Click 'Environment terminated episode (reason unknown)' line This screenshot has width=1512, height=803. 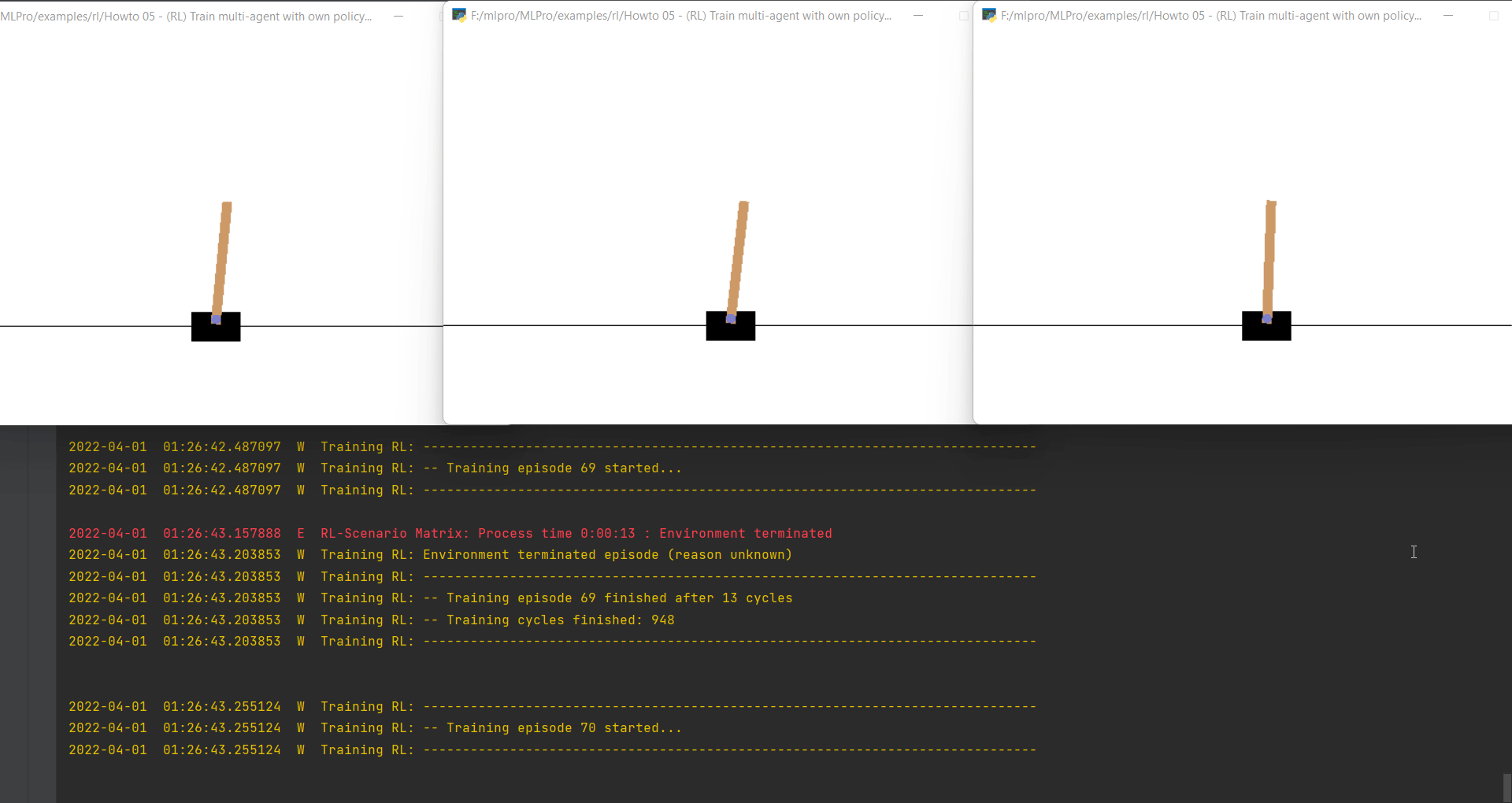[x=430, y=554]
